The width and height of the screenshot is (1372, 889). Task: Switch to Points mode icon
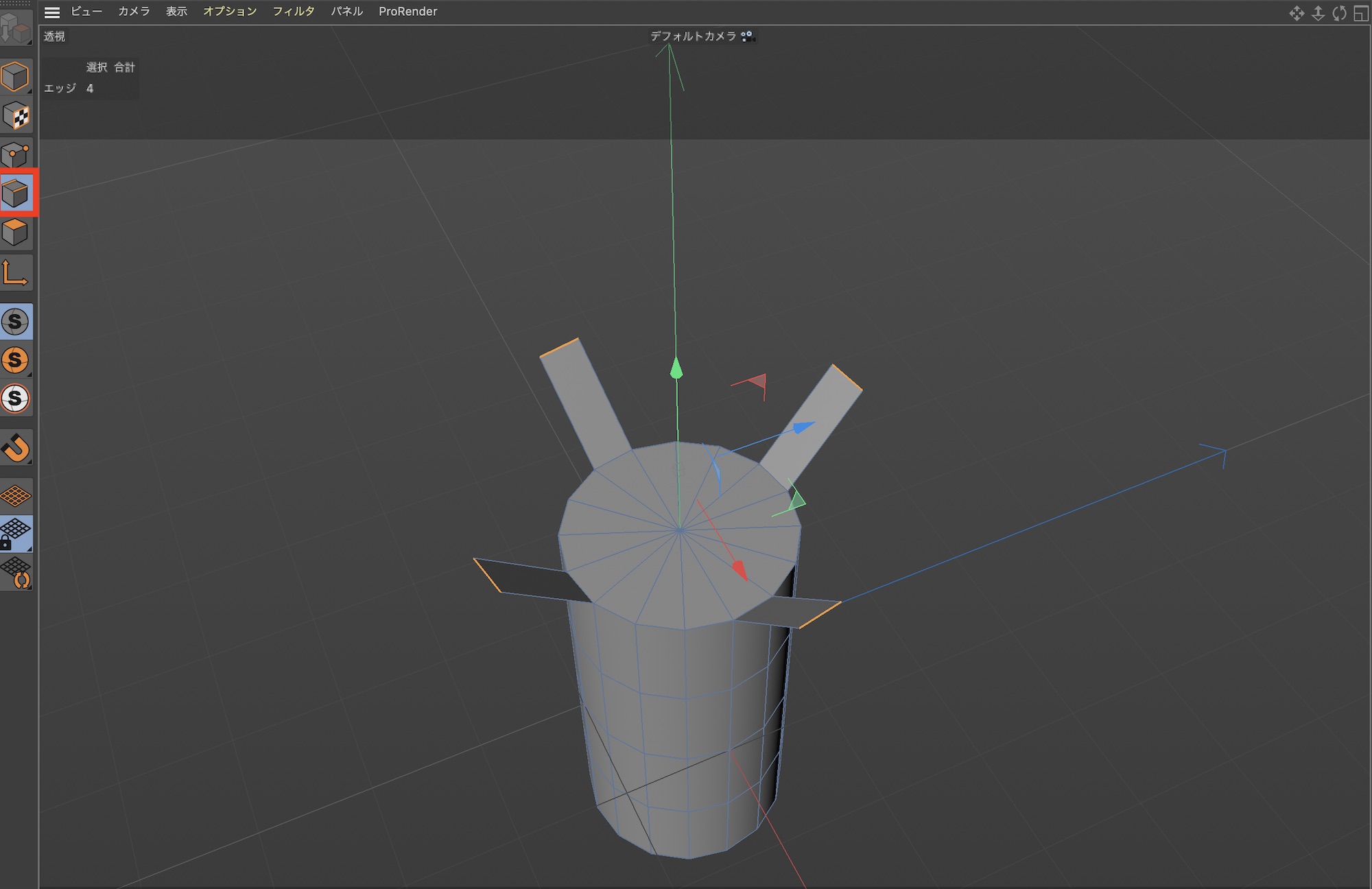[15, 155]
